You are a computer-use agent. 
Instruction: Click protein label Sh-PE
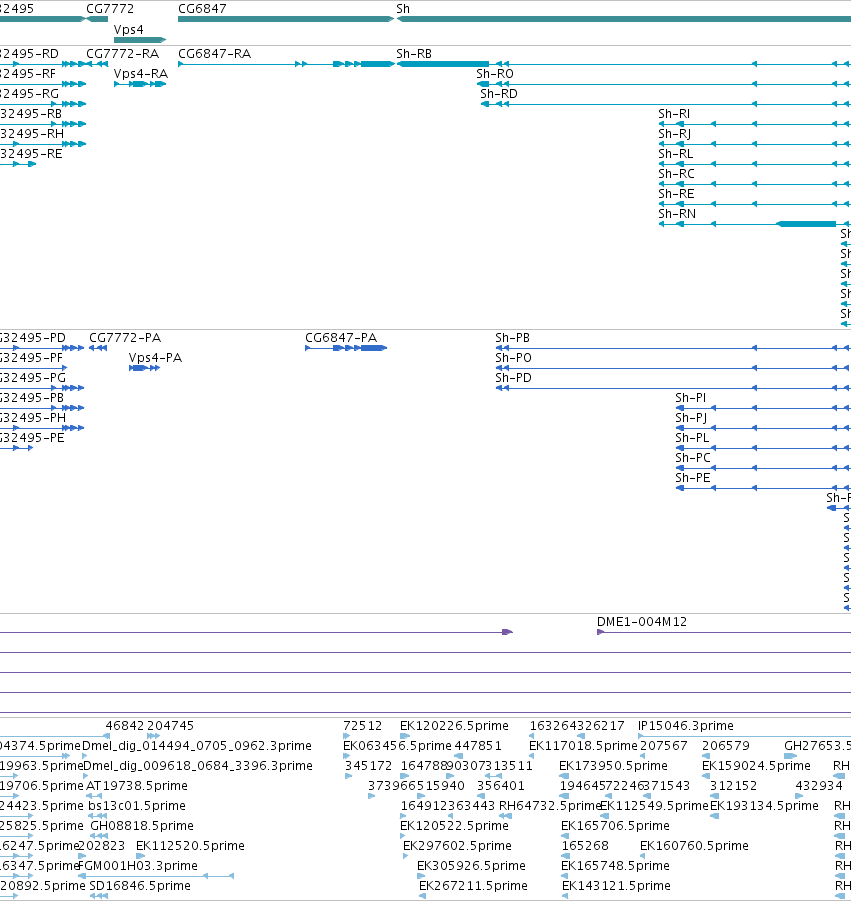click(693, 478)
